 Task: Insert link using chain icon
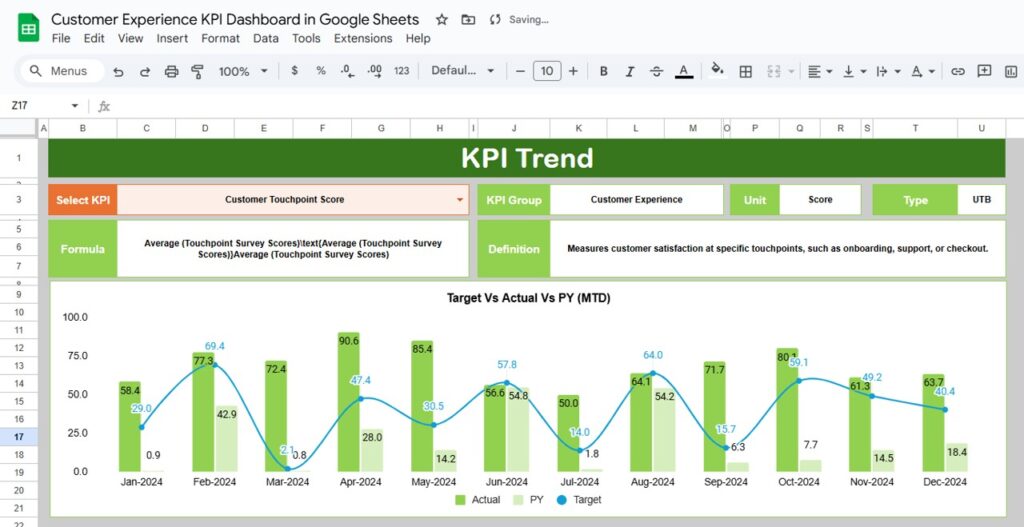coord(957,71)
